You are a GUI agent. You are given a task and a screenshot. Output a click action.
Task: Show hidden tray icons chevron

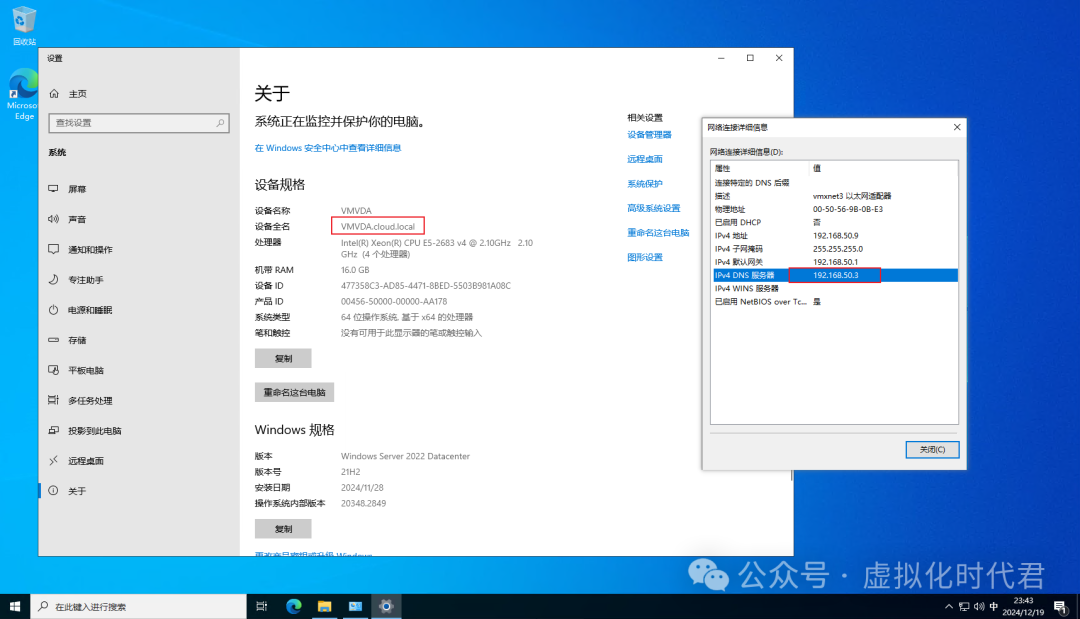949,607
